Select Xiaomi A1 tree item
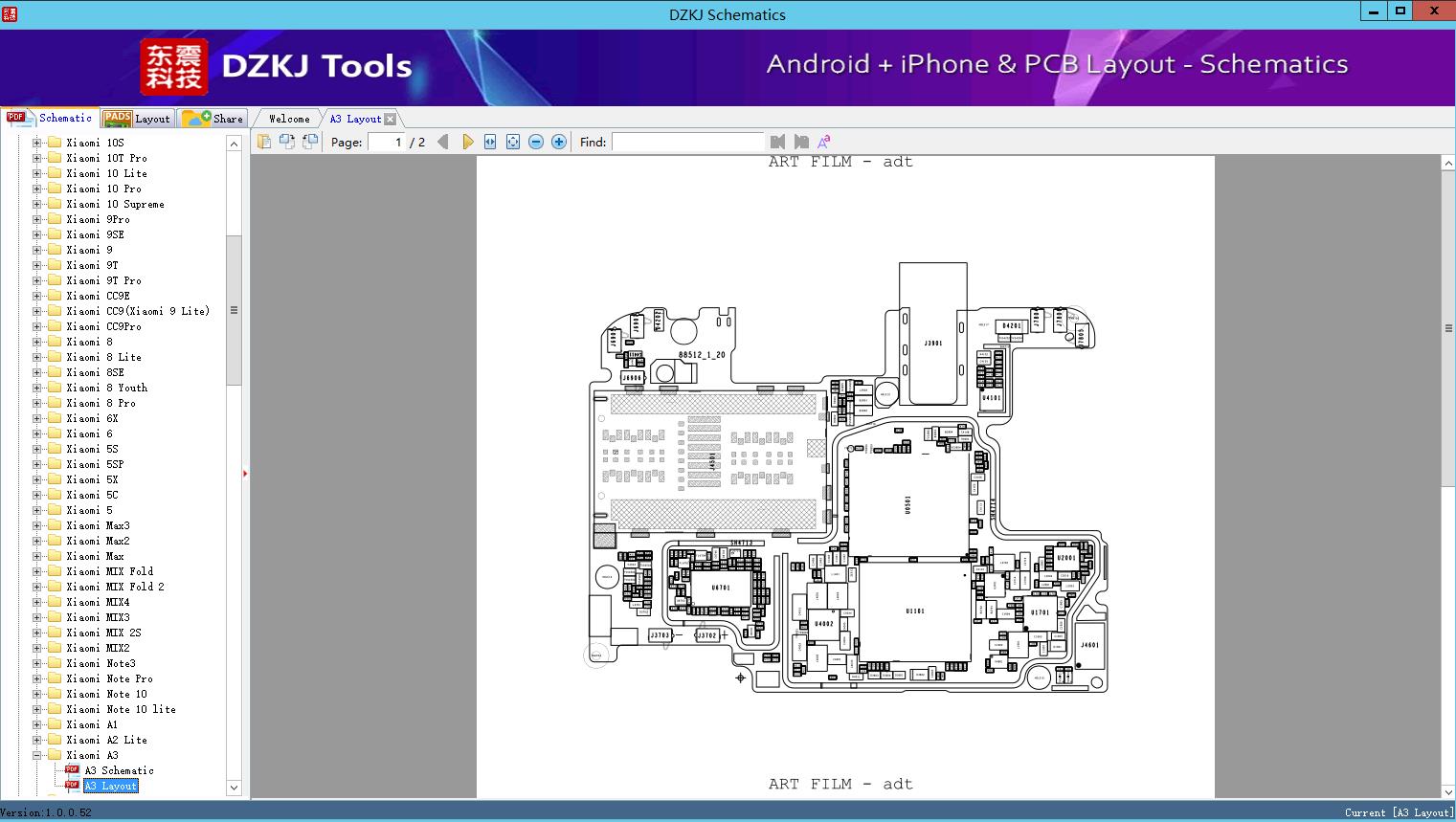Image resolution: width=1456 pixels, height=822 pixels. (x=92, y=724)
